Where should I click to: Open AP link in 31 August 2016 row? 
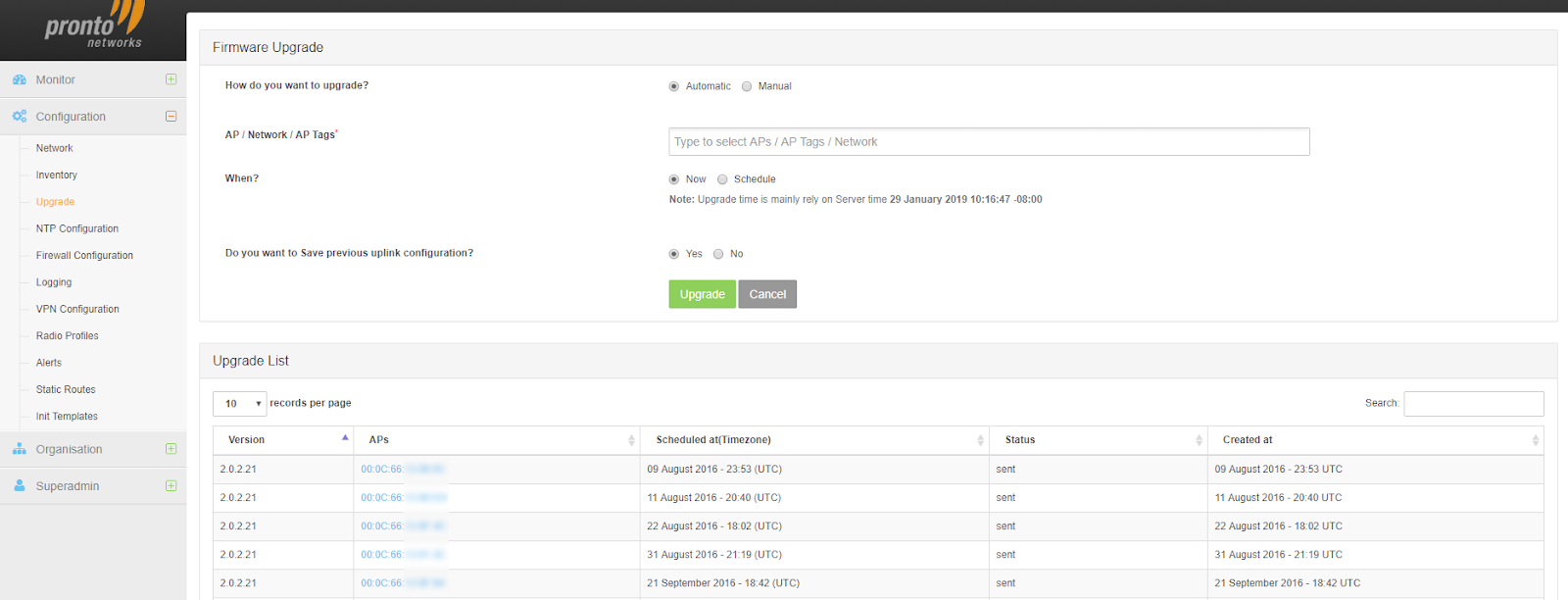tap(403, 555)
